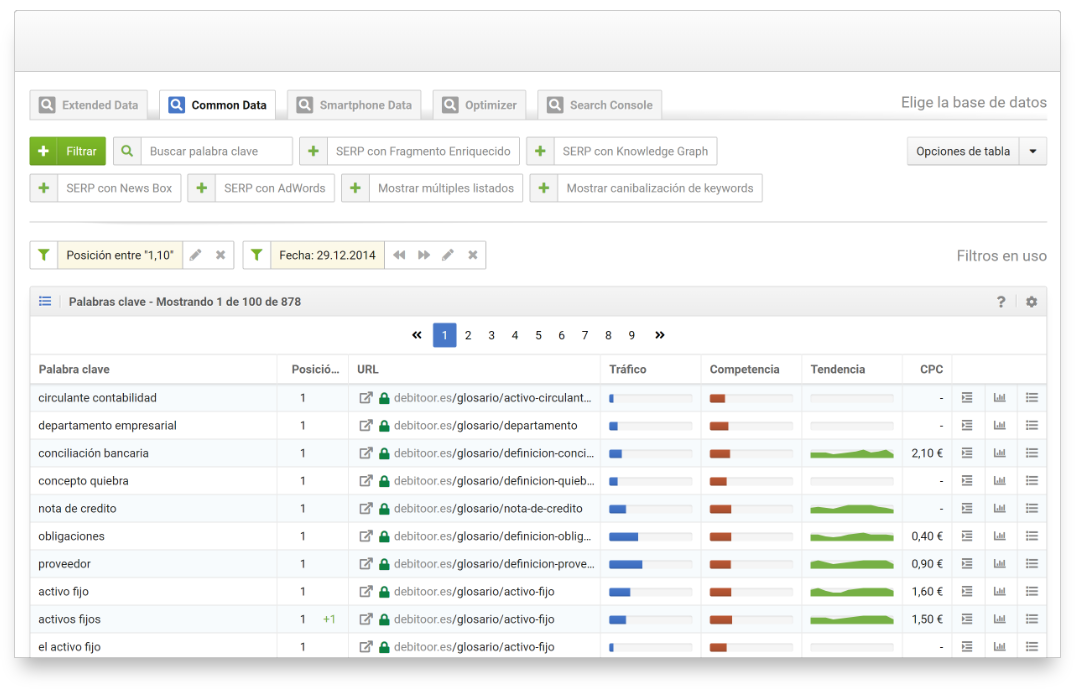The width and height of the screenshot is (1091, 694).
Task: Remove the Posición entre 1,10 filter
Action: coord(220,255)
